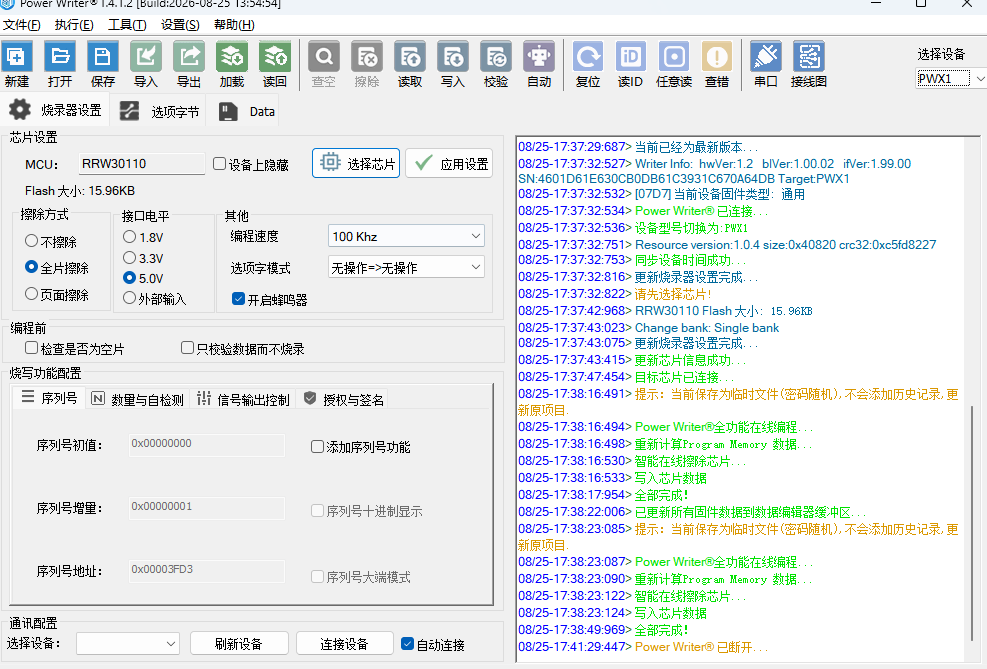The height and width of the screenshot is (669, 987).
Task: Click the 序列号地址 input field
Action: pos(206,570)
